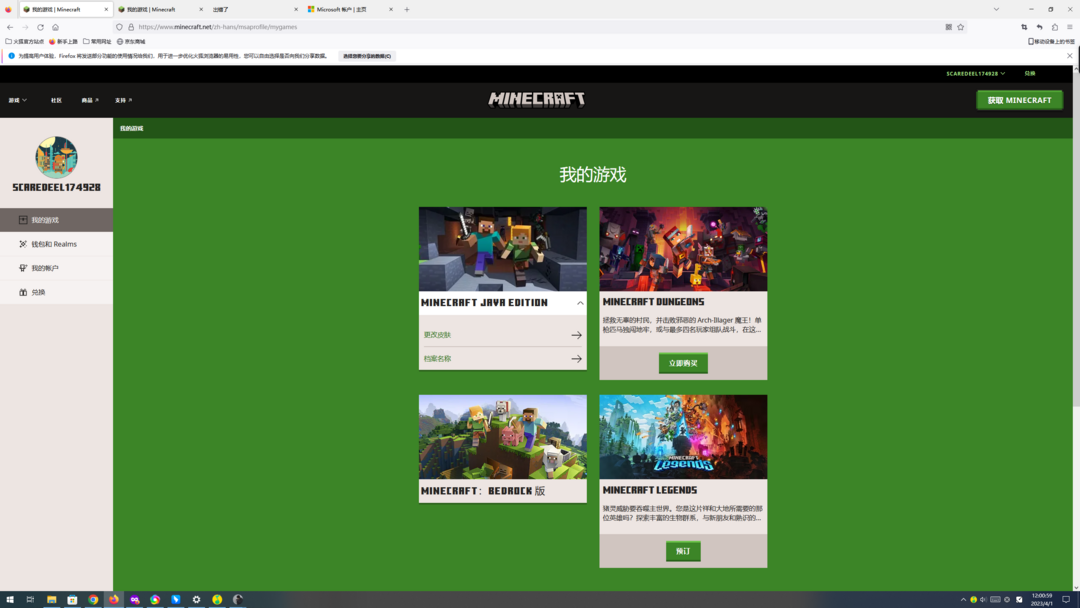Click the 更改皮肤 link
The height and width of the screenshot is (608, 1080).
coord(437,335)
